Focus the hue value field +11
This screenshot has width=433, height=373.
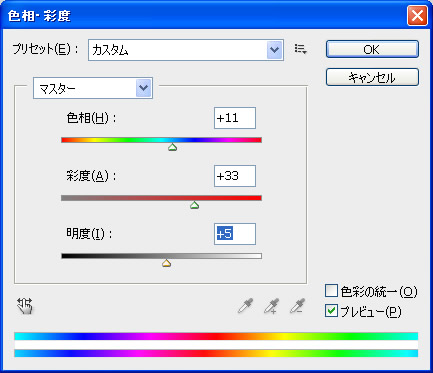pos(235,118)
